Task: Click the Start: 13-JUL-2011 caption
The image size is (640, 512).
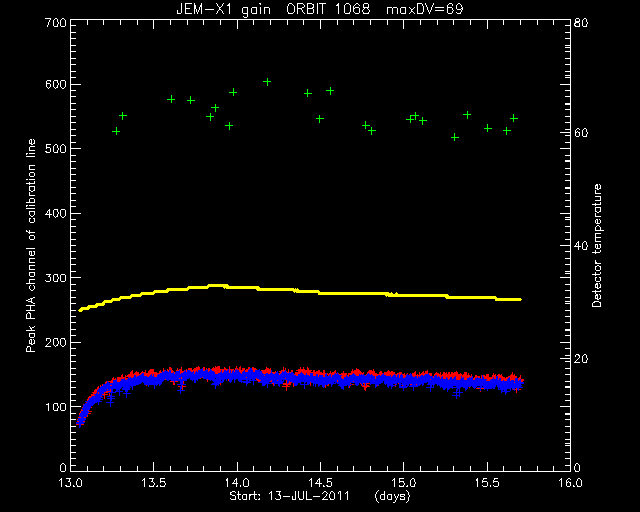Action: point(289,496)
